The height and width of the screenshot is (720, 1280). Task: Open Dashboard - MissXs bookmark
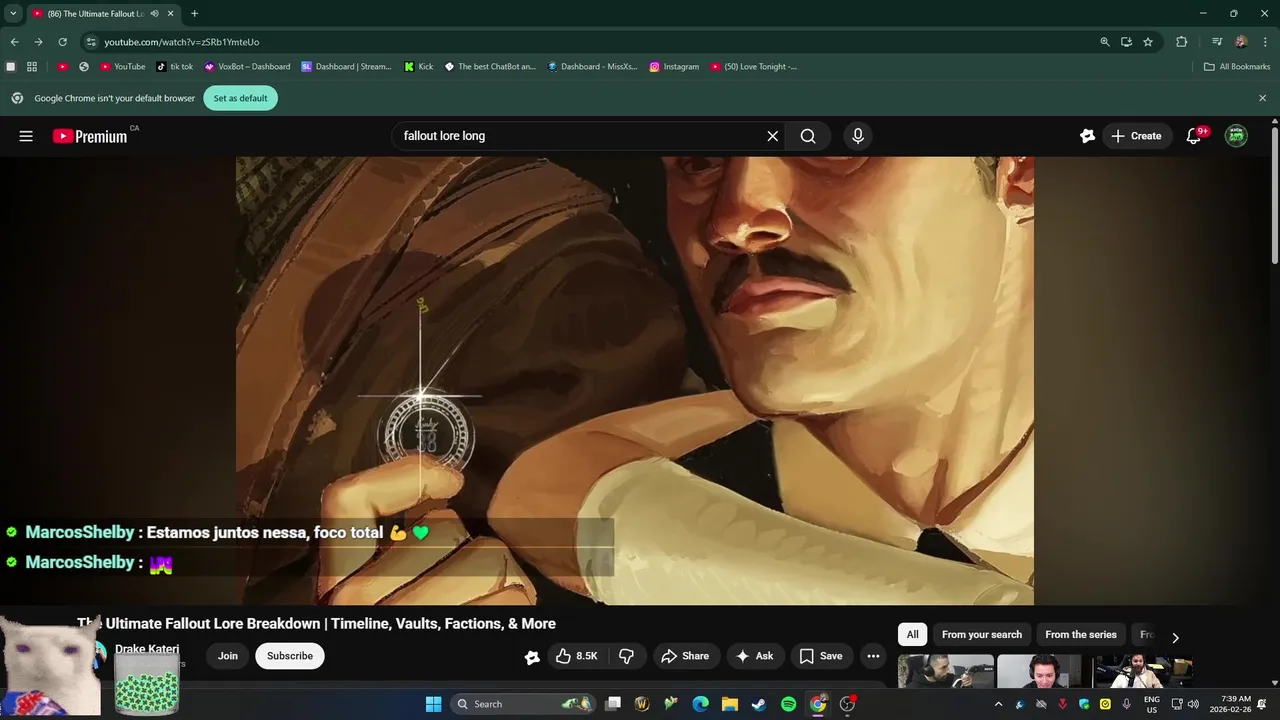[592, 67]
